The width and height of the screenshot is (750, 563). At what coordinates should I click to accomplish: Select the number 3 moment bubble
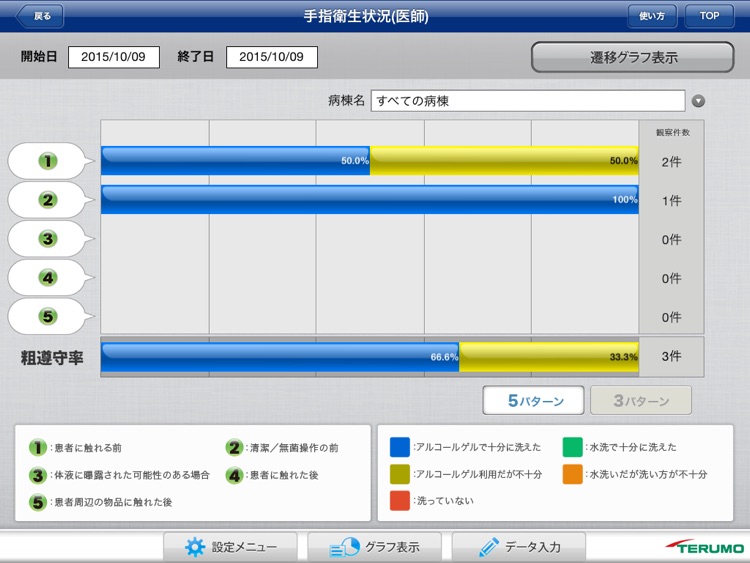click(50, 239)
